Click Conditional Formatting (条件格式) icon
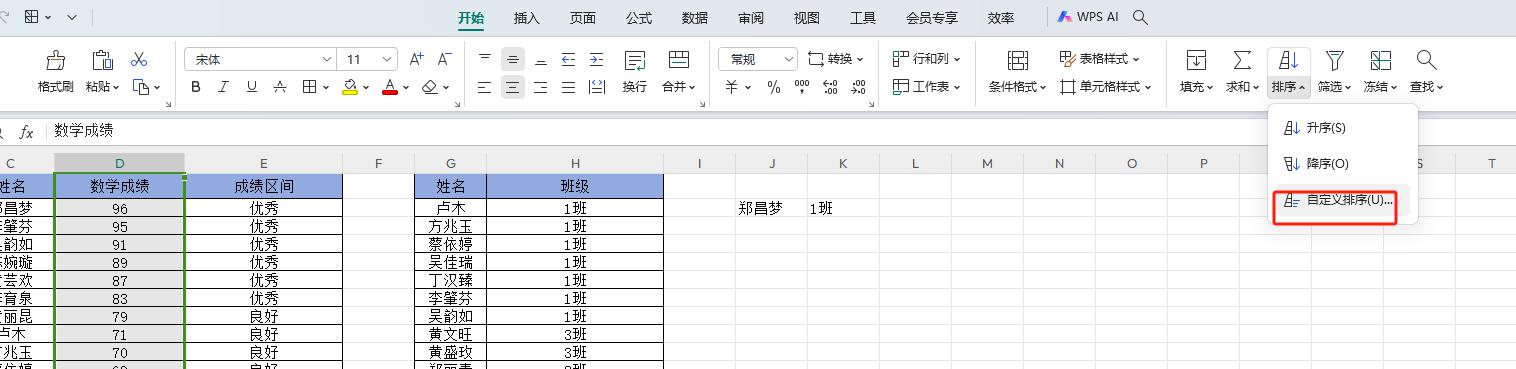 coord(1018,60)
